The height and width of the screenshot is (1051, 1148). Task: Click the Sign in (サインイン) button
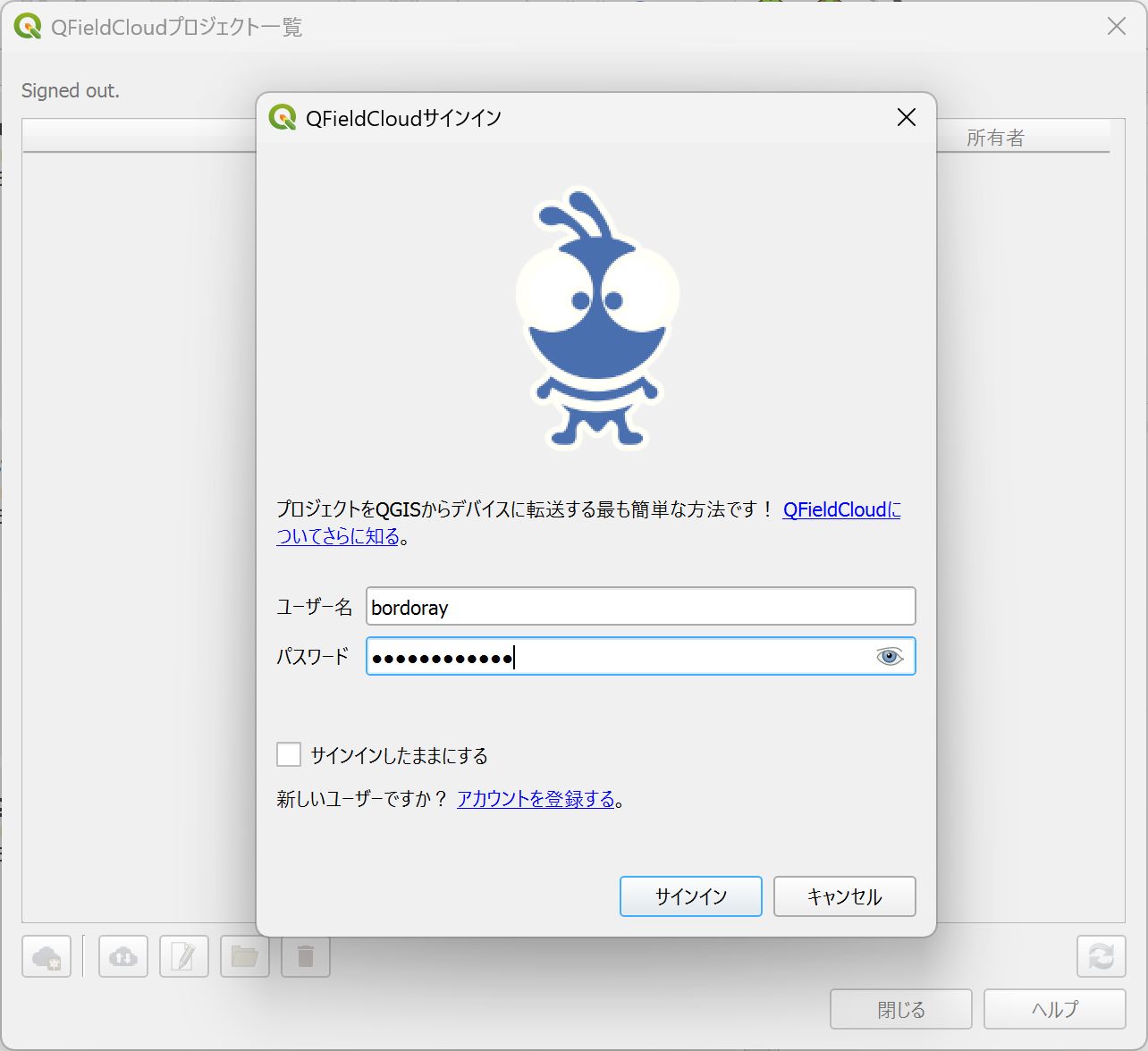click(690, 896)
